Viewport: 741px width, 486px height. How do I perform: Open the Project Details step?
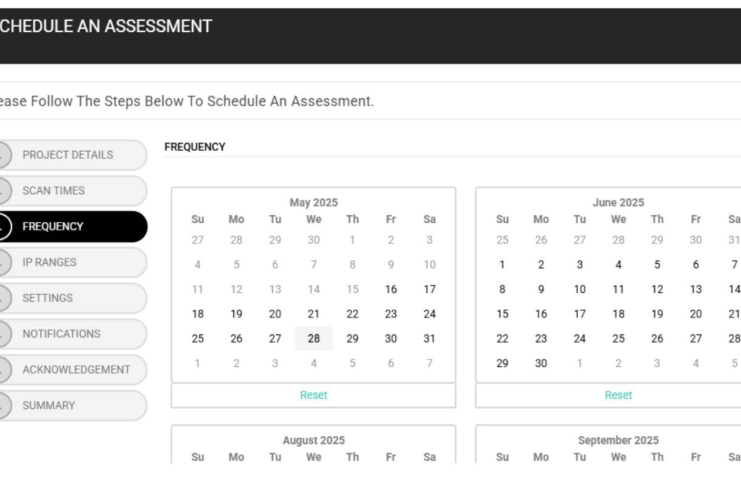[68, 155]
